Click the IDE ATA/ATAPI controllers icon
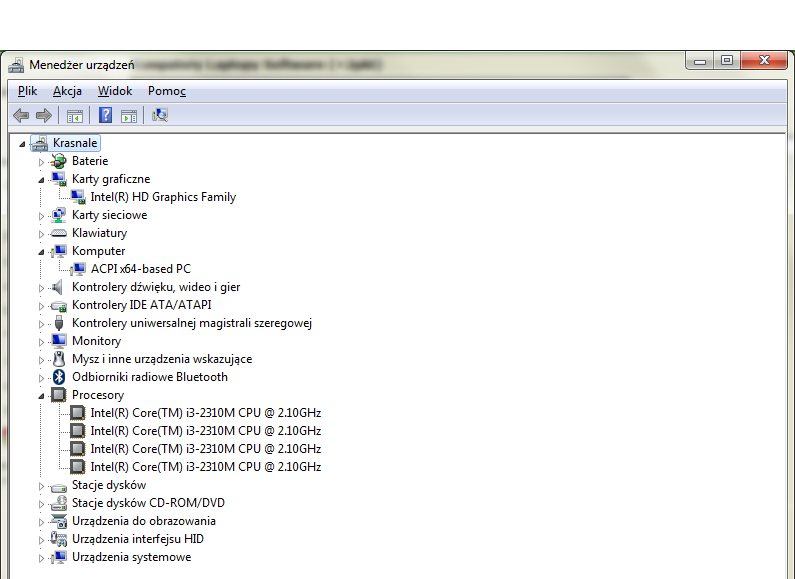Screen dimensions: 795x579 (x=59, y=306)
